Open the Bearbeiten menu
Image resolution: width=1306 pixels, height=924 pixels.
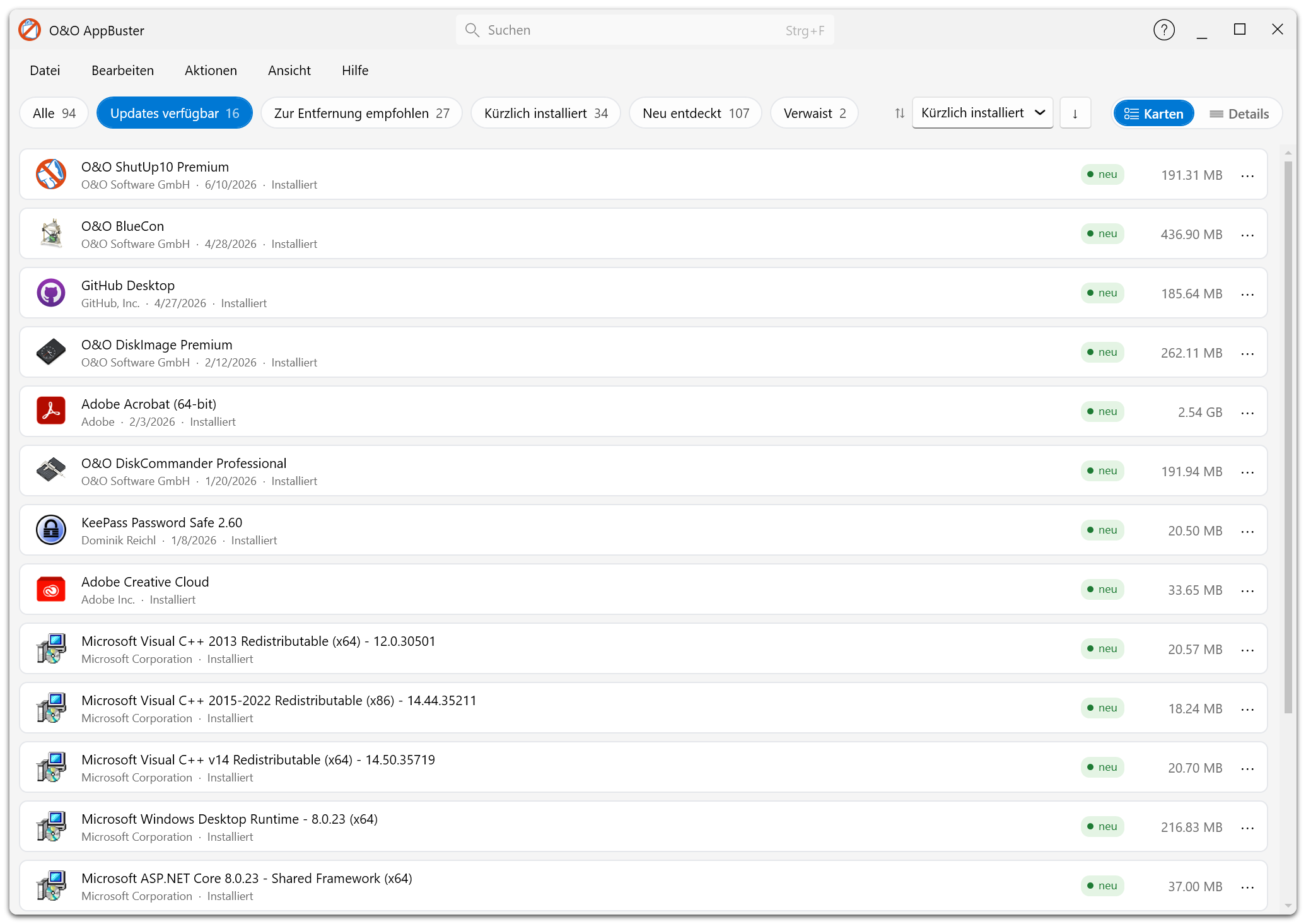(x=122, y=71)
